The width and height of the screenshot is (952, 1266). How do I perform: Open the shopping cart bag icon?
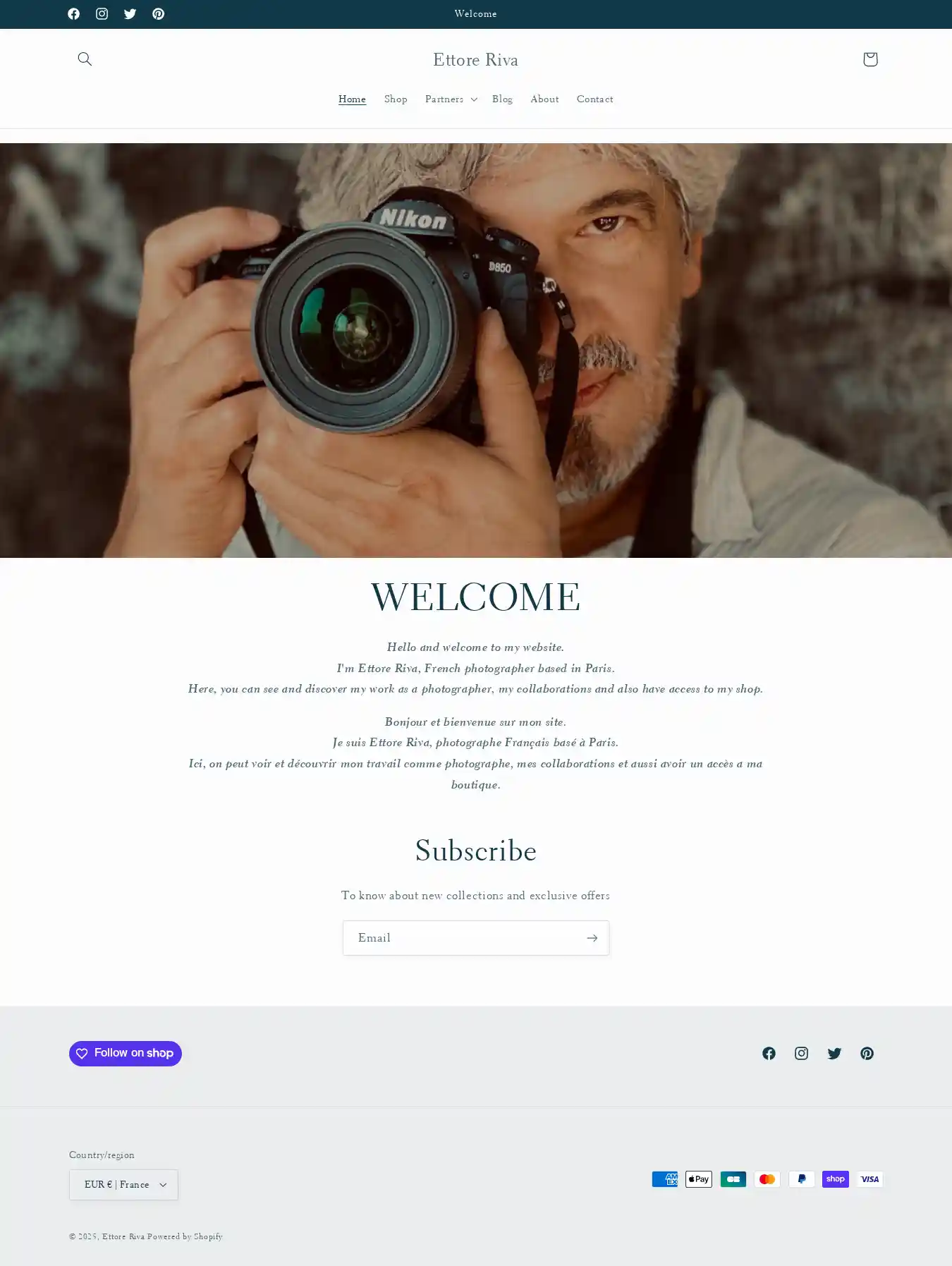[x=869, y=59]
